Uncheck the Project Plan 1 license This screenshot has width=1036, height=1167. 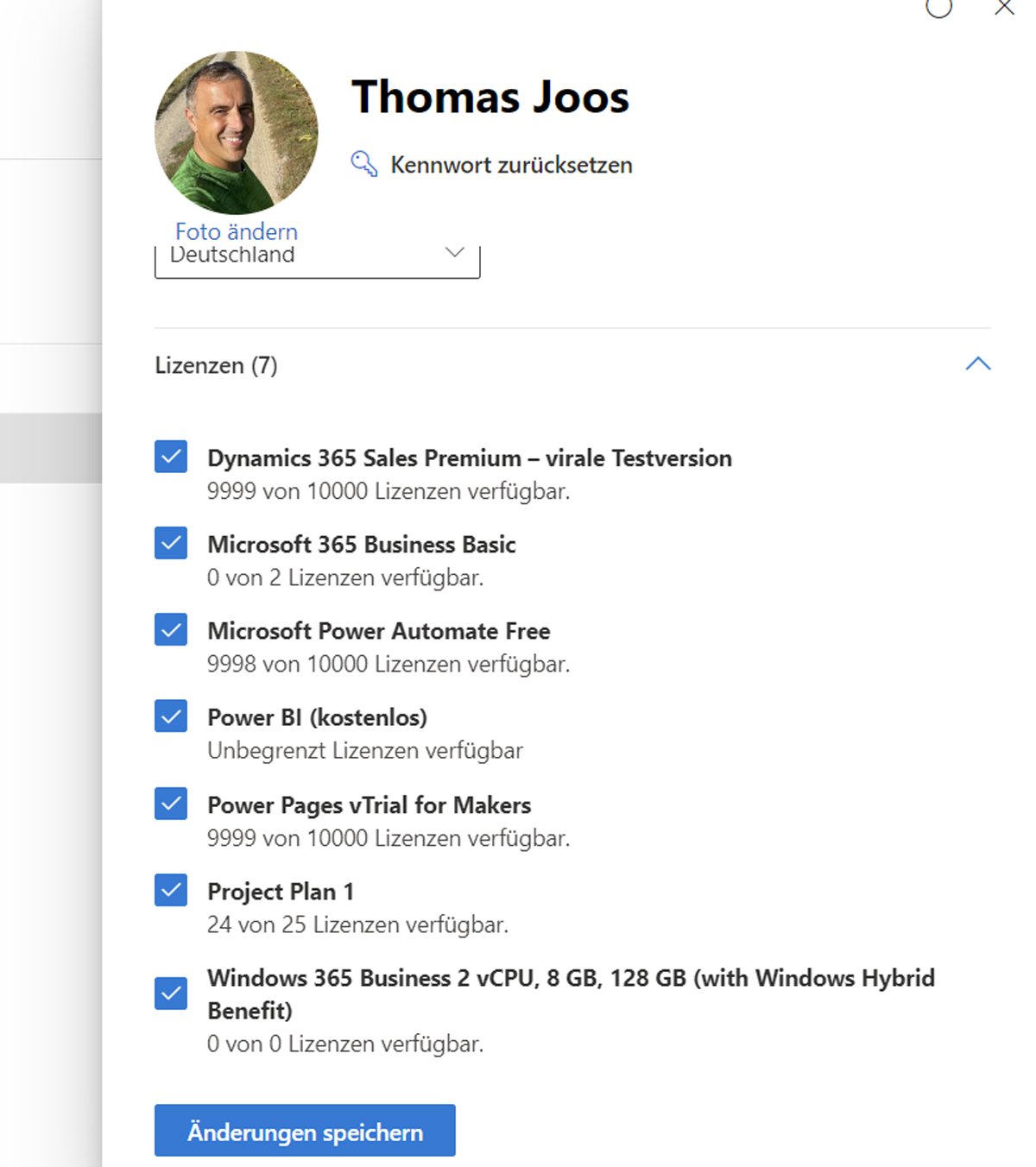pos(171,889)
